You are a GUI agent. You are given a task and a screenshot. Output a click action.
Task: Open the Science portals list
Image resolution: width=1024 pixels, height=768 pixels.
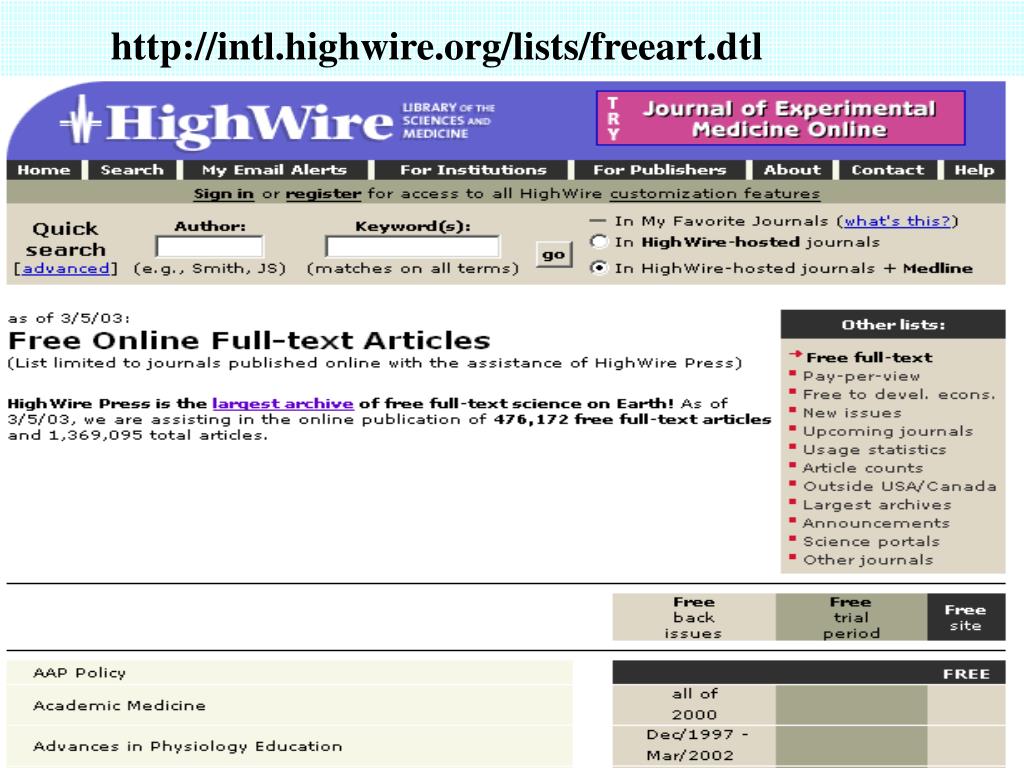tap(871, 541)
